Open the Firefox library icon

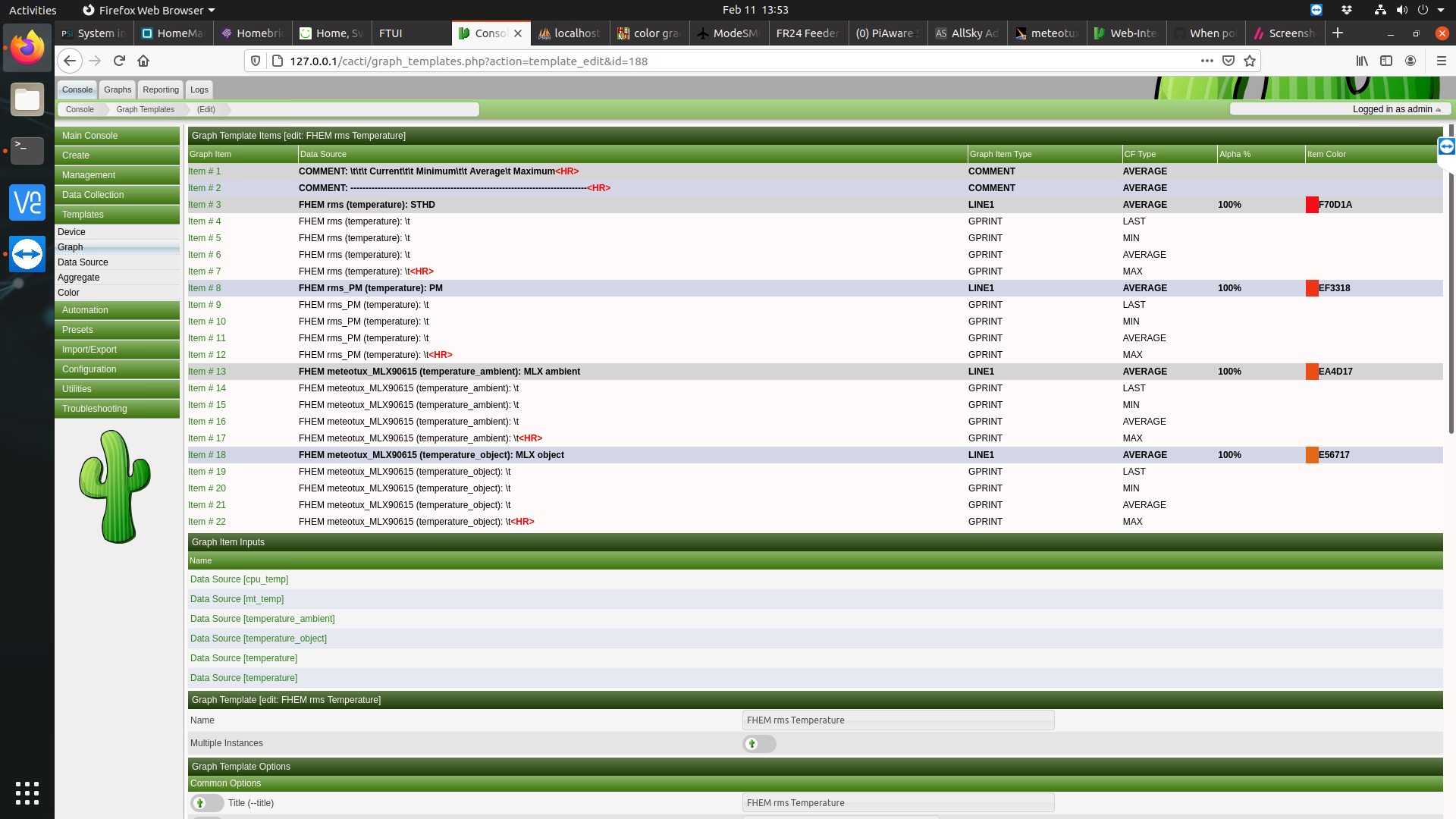click(1362, 61)
